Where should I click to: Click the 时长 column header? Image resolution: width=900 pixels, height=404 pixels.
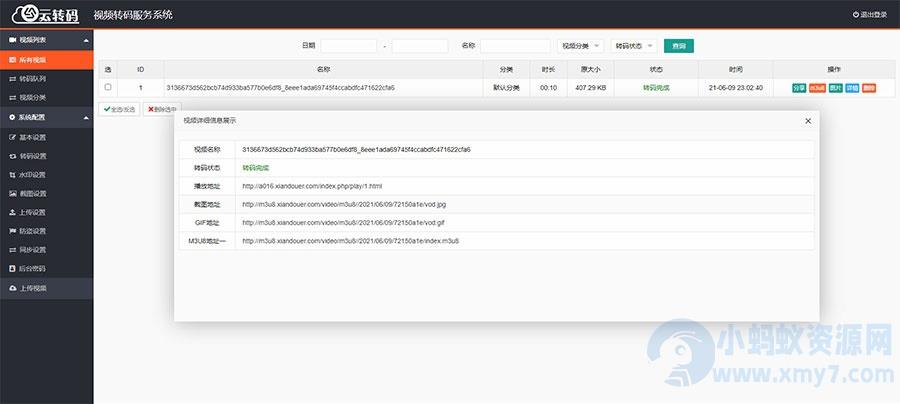coord(548,69)
